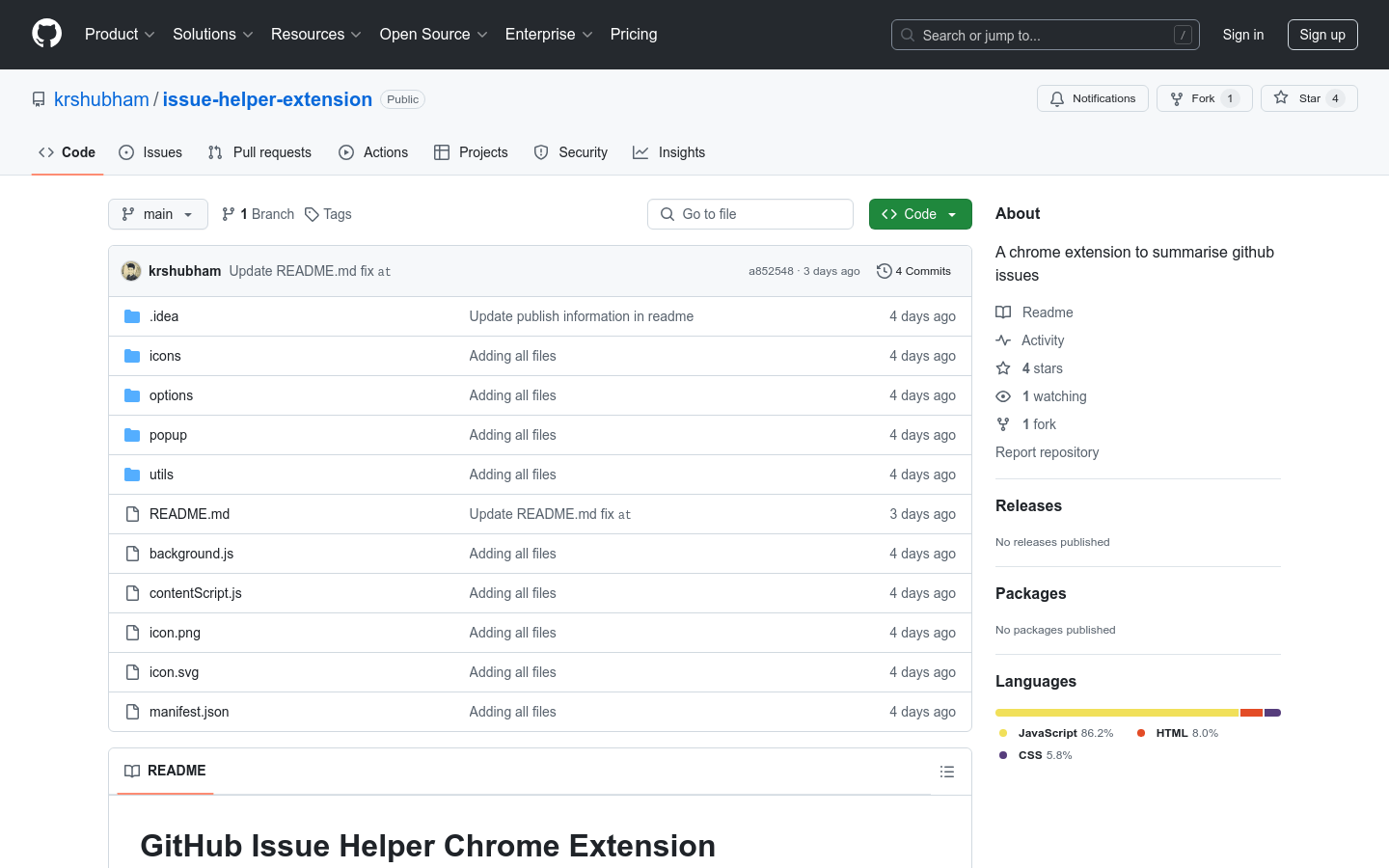Click the icon.svg file icon

[x=132, y=672]
